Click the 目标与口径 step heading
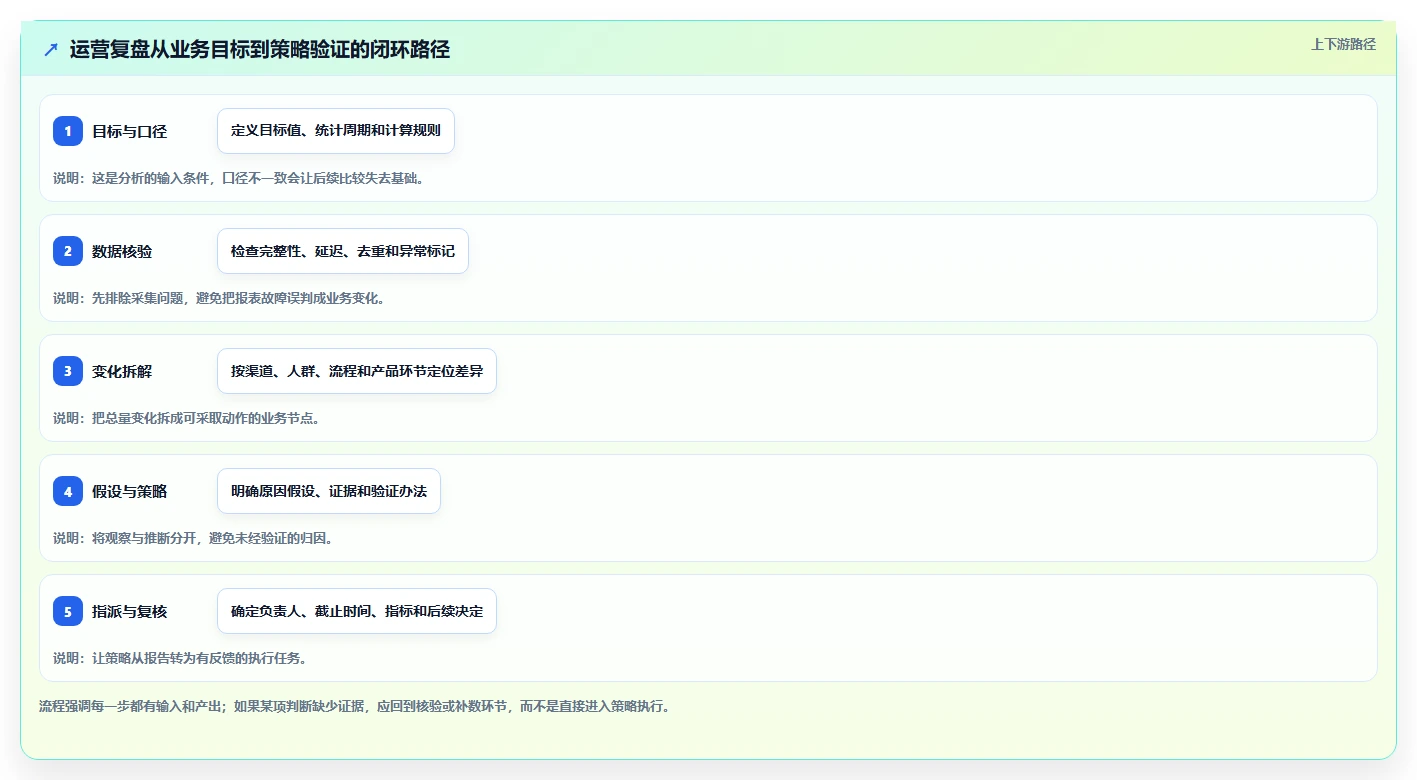The height and width of the screenshot is (780, 1417). point(129,131)
